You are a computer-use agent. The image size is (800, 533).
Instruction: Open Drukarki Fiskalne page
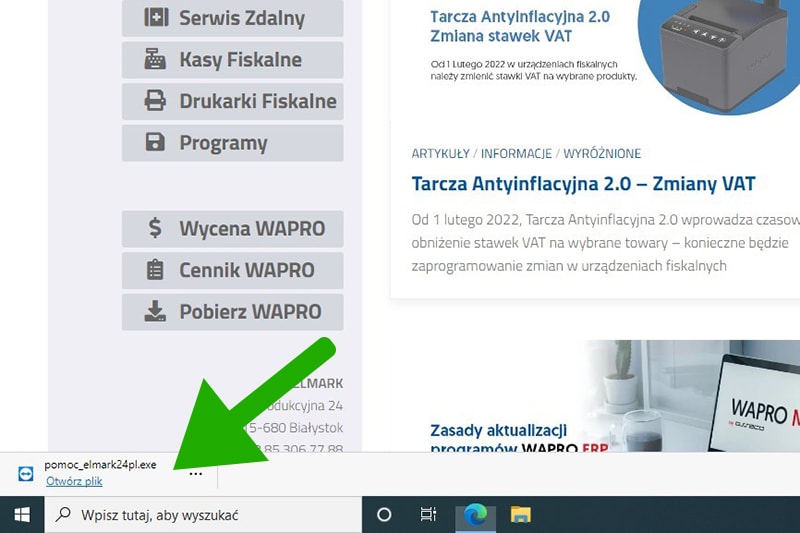tap(233, 101)
